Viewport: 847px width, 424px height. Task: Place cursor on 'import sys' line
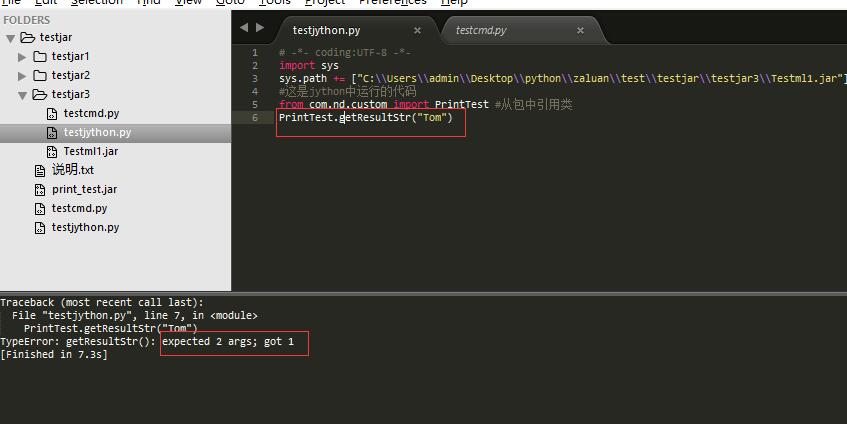308,66
